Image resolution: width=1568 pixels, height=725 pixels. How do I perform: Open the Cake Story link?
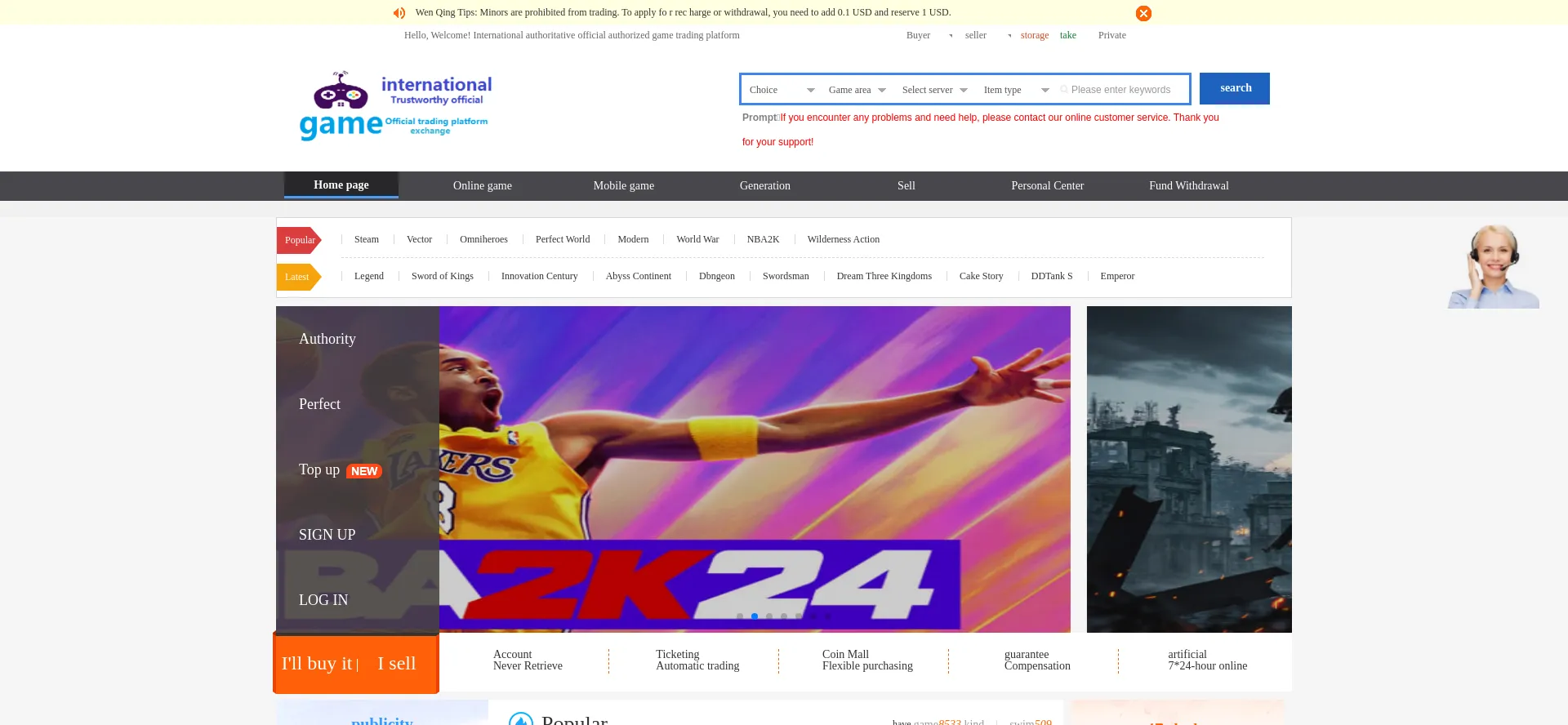point(982,276)
